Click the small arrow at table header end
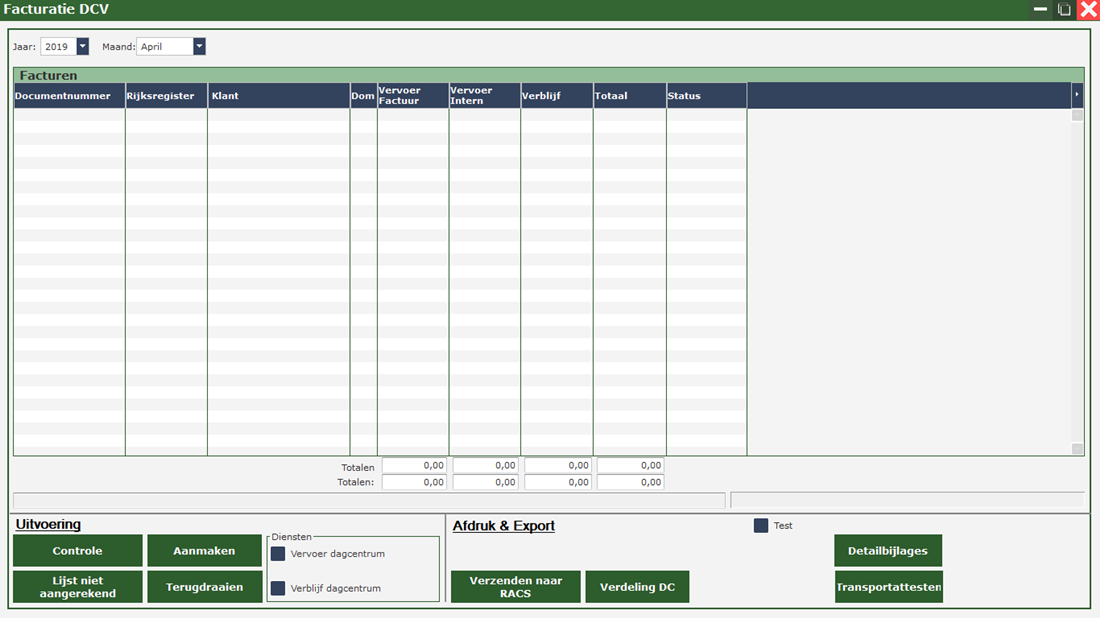 [1077, 95]
